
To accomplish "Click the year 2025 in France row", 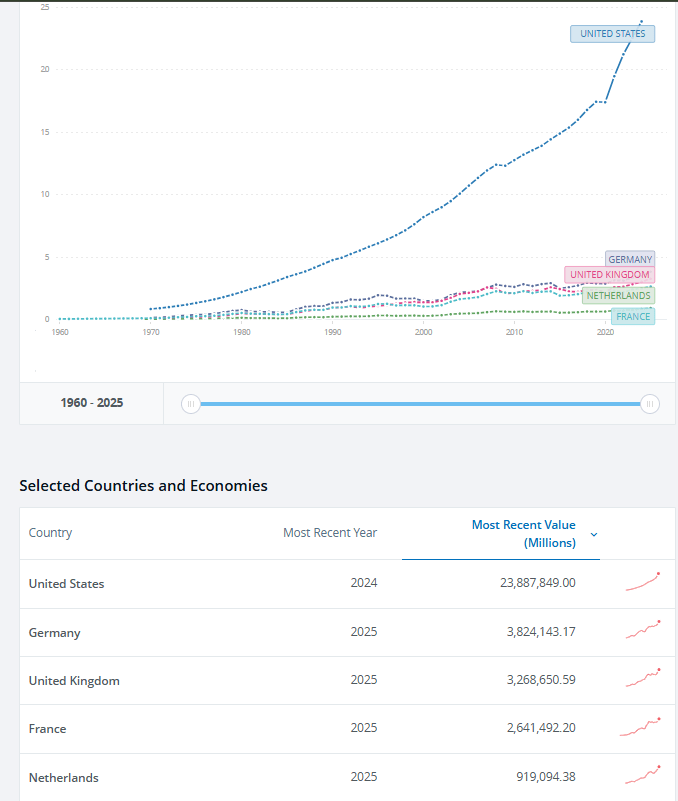I will pyautogui.click(x=364, y=728).
